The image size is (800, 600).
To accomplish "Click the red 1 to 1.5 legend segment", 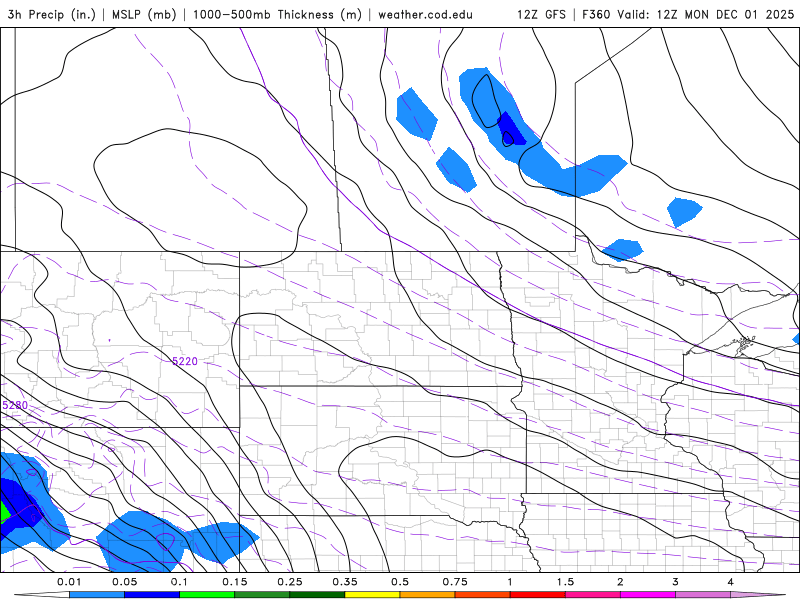I will click(x=538, y=595).
